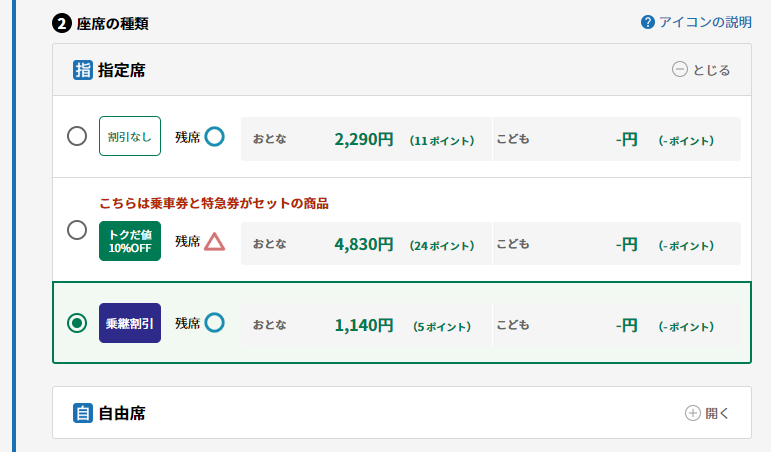Click the circle availability icon in 乗継割引 row

pyautogui.click(x=214, y=323)
